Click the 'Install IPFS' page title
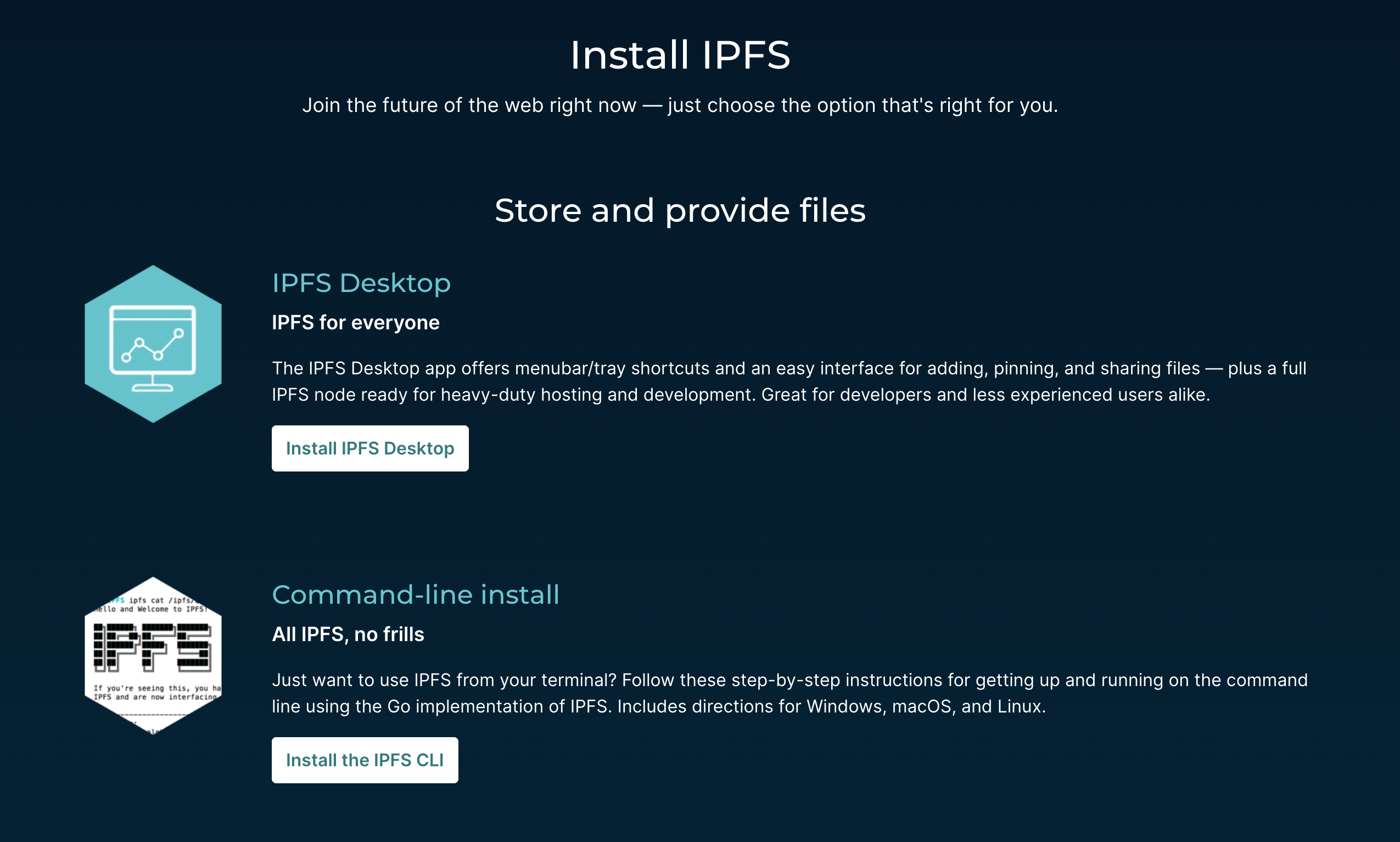Viewport: 1400px width, 842px height. coord(680,55)
